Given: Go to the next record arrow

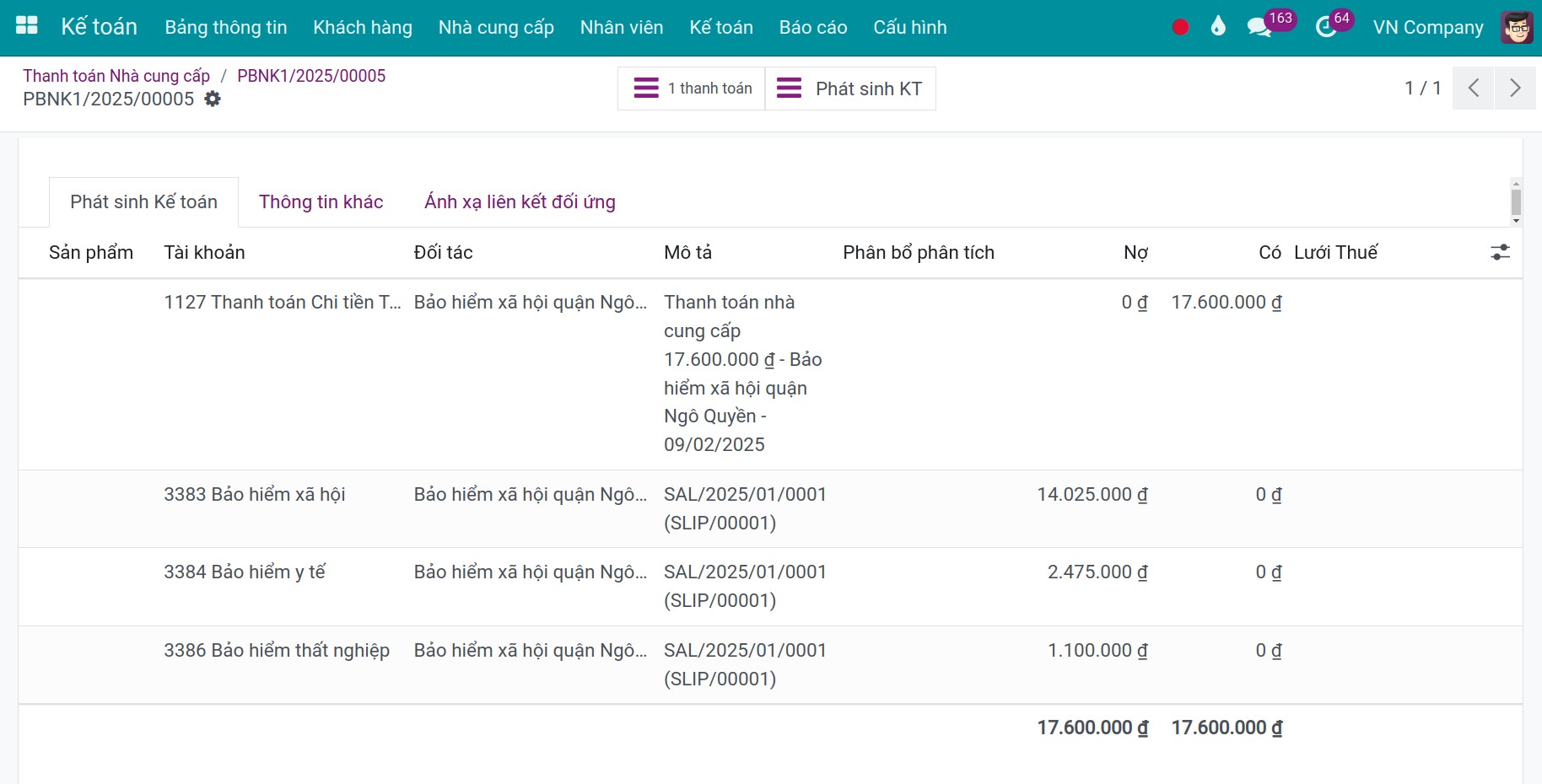Looking at the screenshot, I should pos(1515,88).
